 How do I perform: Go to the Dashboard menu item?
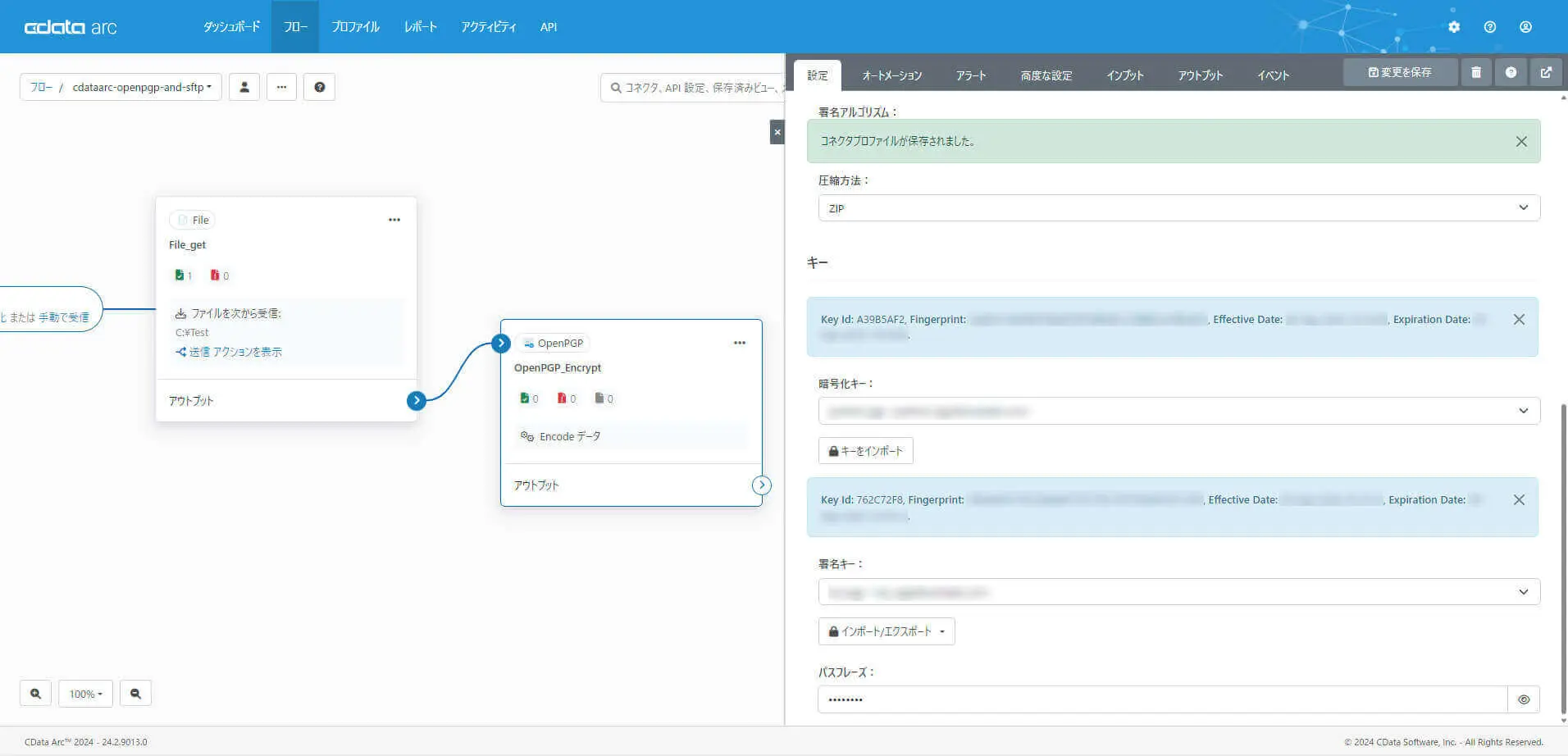(x=231, y=27)
